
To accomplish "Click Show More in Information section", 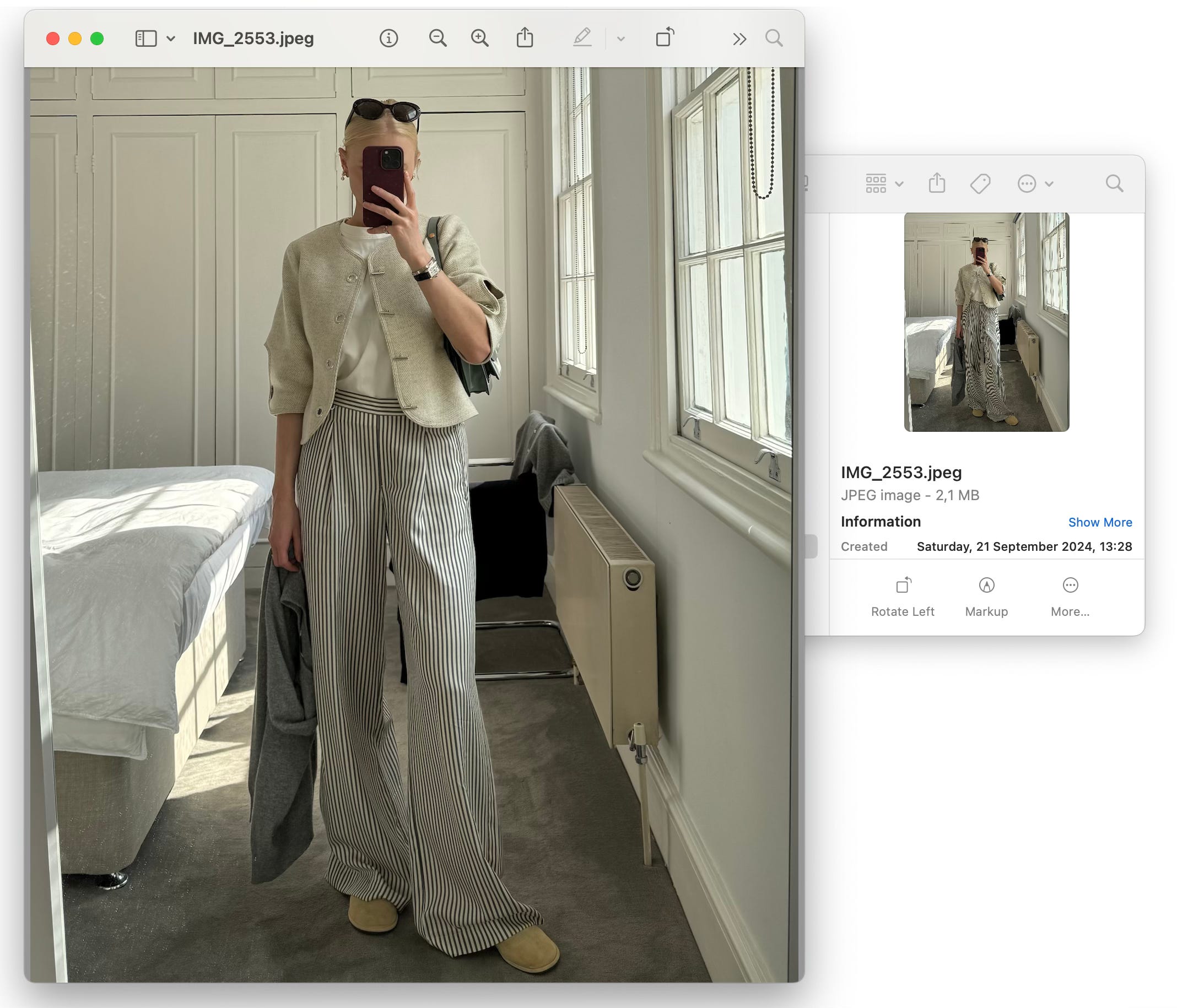I will [1100, 522].
